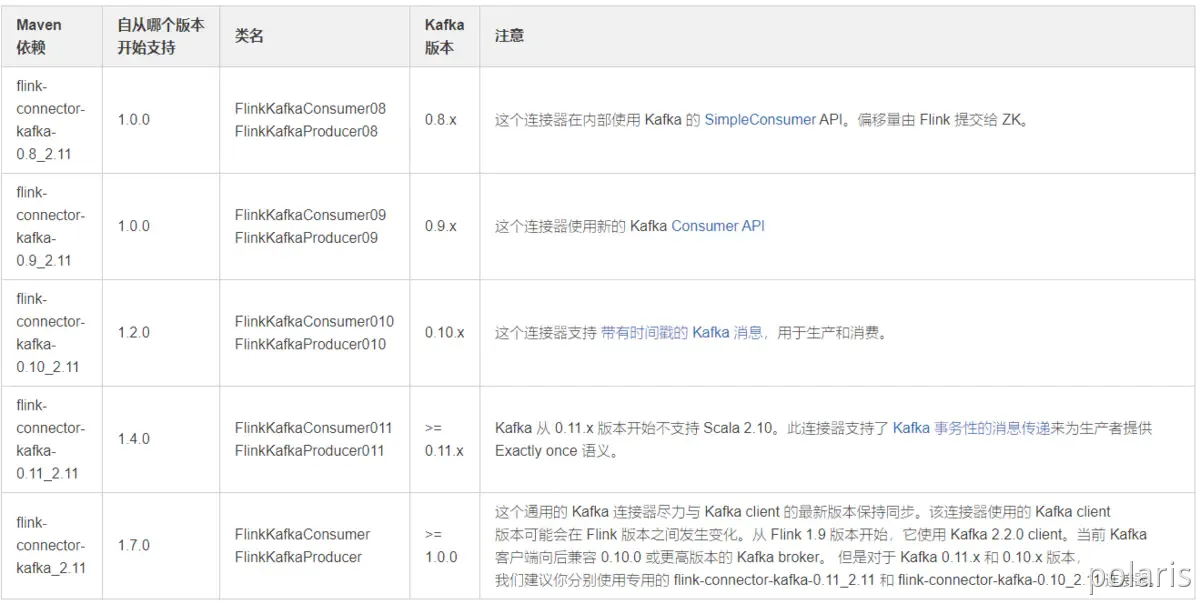Select the Kafka 版本 column header

pos(445,36)
